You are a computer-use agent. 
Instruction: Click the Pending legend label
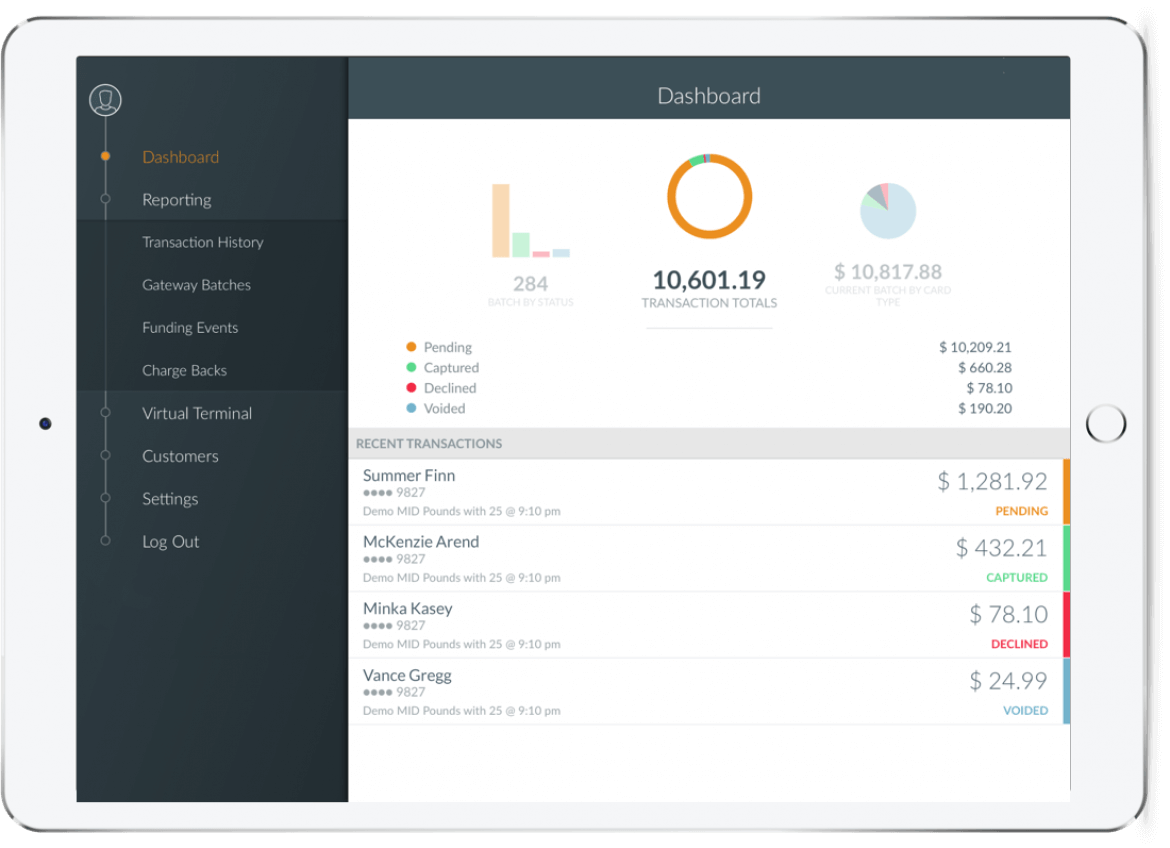click(448, 347)
